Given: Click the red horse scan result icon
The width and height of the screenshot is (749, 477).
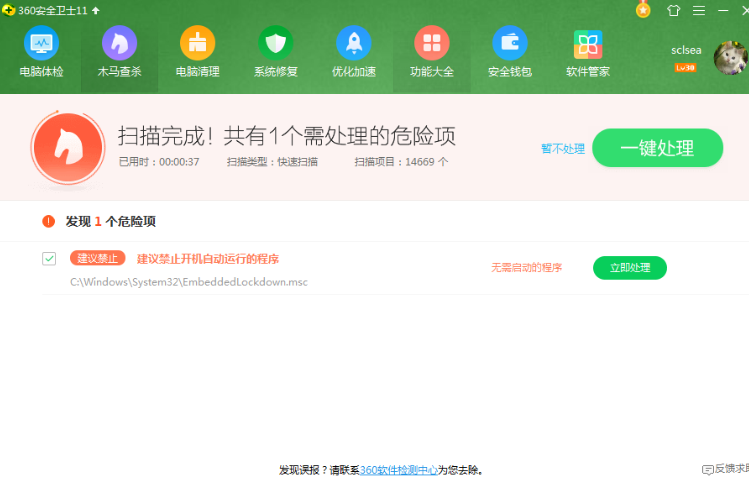Looking at the screenshot, I should click(68, 148).
